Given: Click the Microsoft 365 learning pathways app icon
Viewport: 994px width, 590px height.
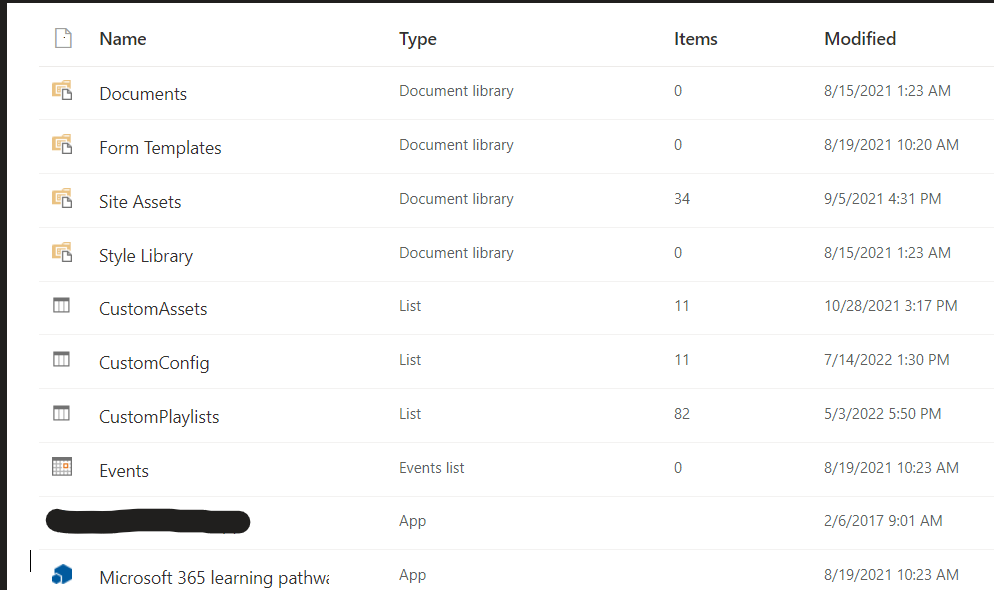Looking at the screenshot, I should coord(61,575).
